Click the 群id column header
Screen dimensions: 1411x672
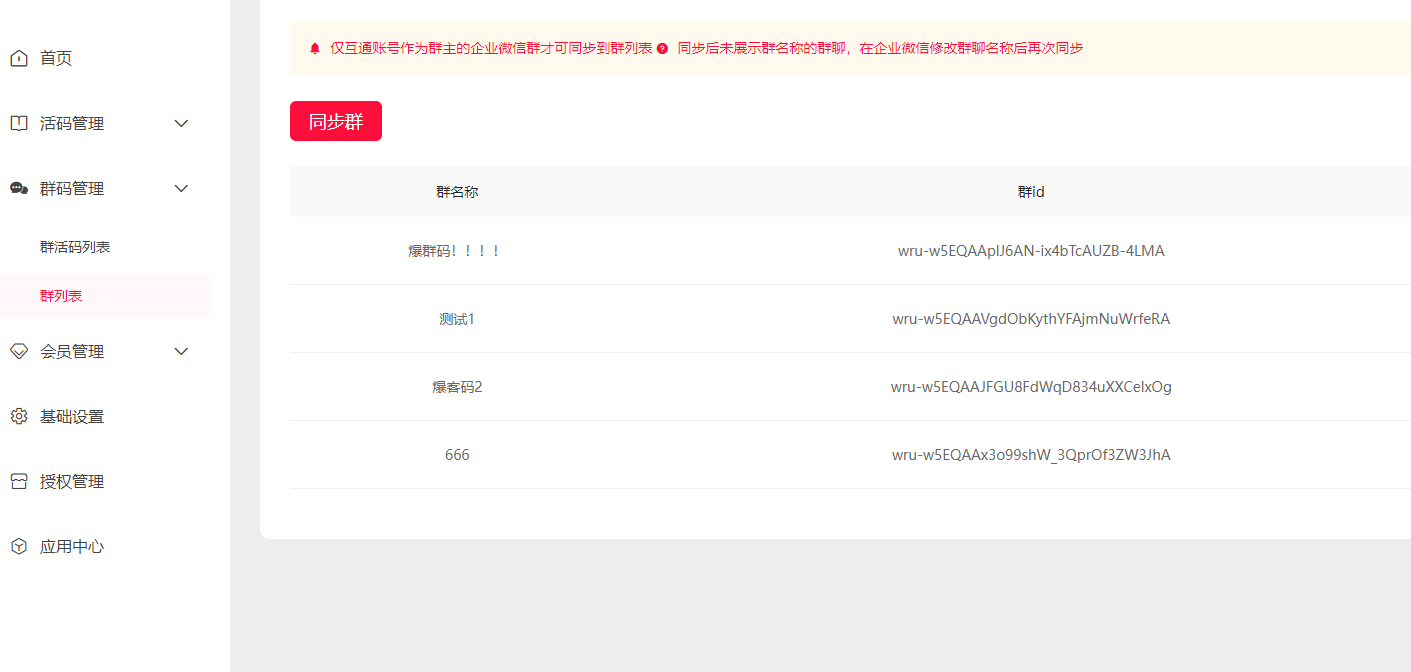(x=1031, y=191)
